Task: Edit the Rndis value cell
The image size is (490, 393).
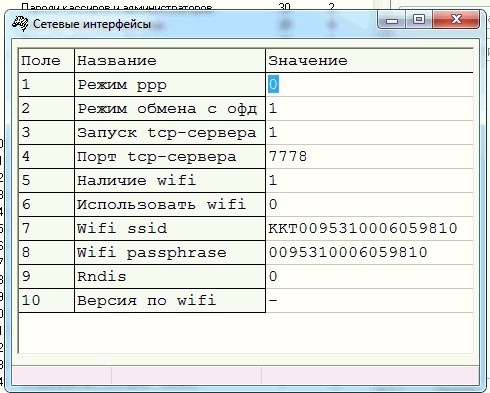Action: [369, 277]
